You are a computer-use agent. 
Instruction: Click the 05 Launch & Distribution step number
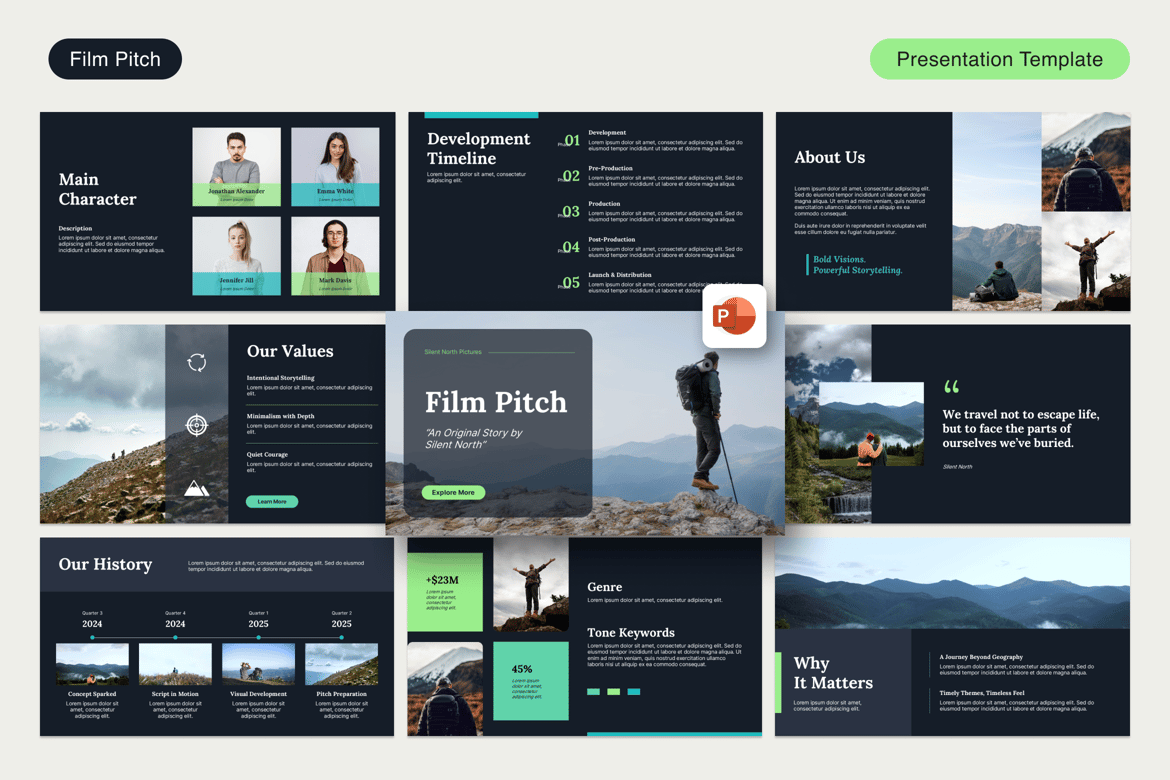point(571,283)
